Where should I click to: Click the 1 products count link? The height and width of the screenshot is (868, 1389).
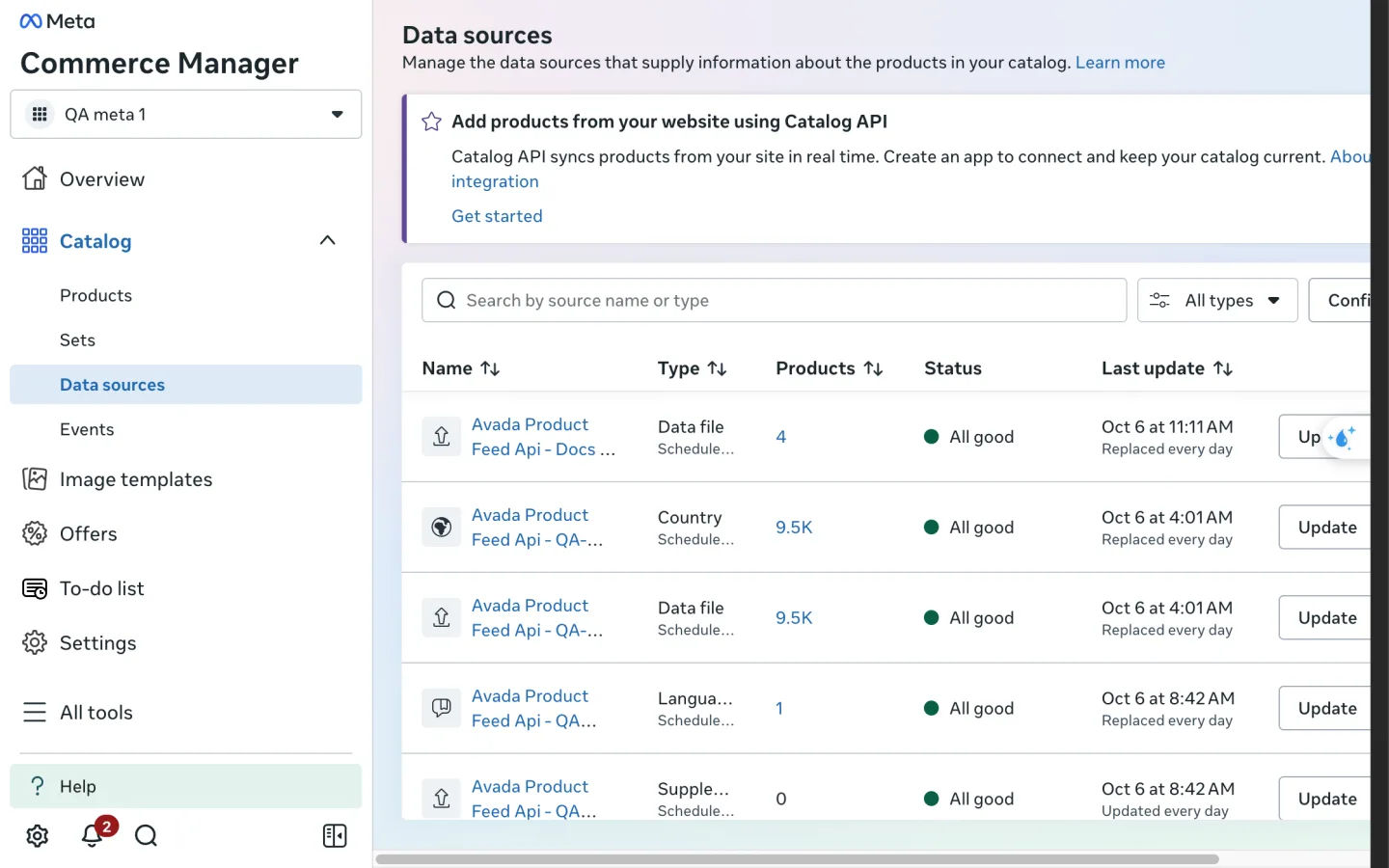click(779, 709)
